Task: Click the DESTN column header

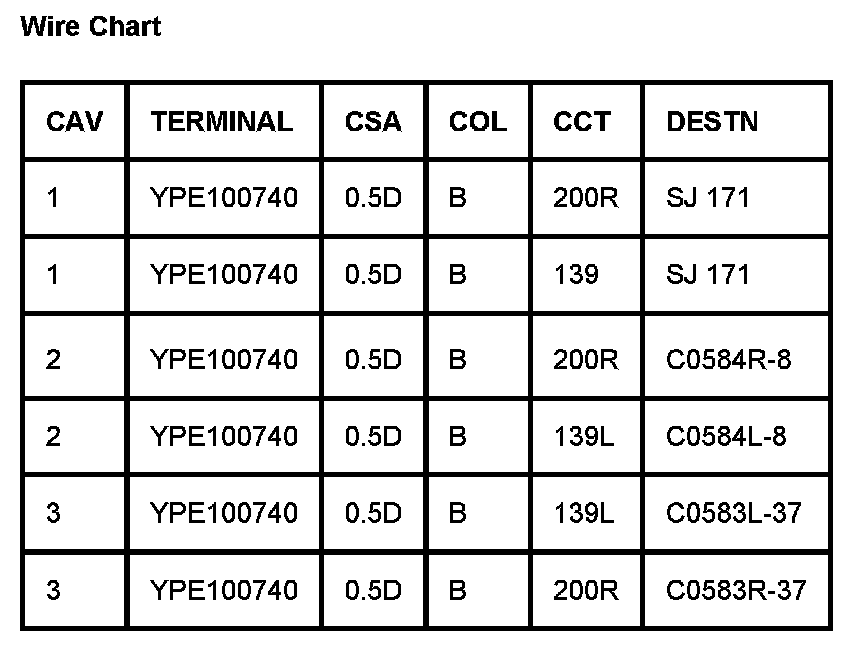Action: click(x=712, y=121)
